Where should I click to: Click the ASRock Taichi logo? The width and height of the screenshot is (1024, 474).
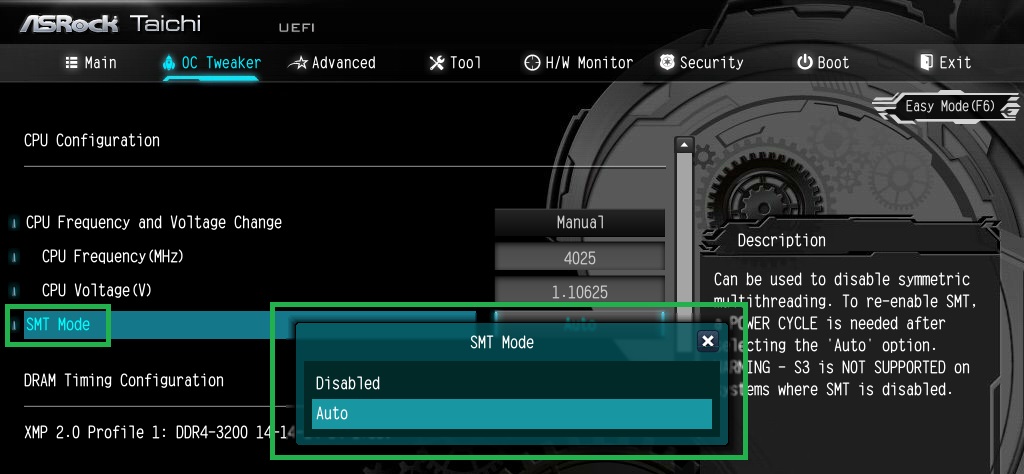[110, 24]
